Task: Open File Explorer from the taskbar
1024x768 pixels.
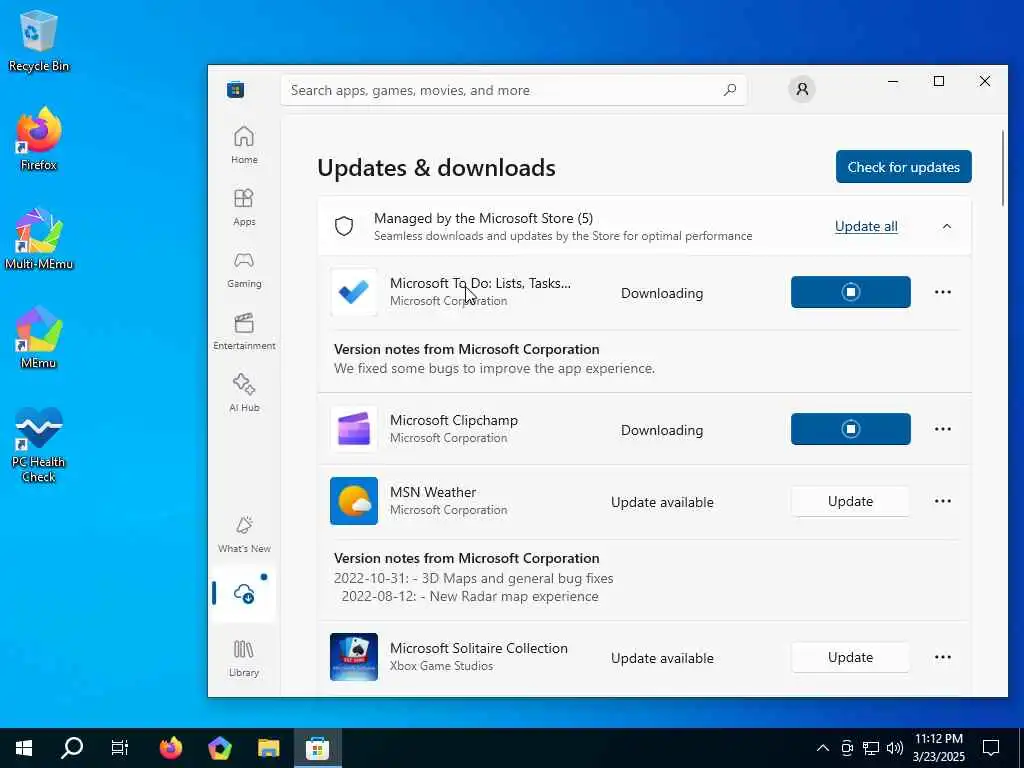Action: 268,748
